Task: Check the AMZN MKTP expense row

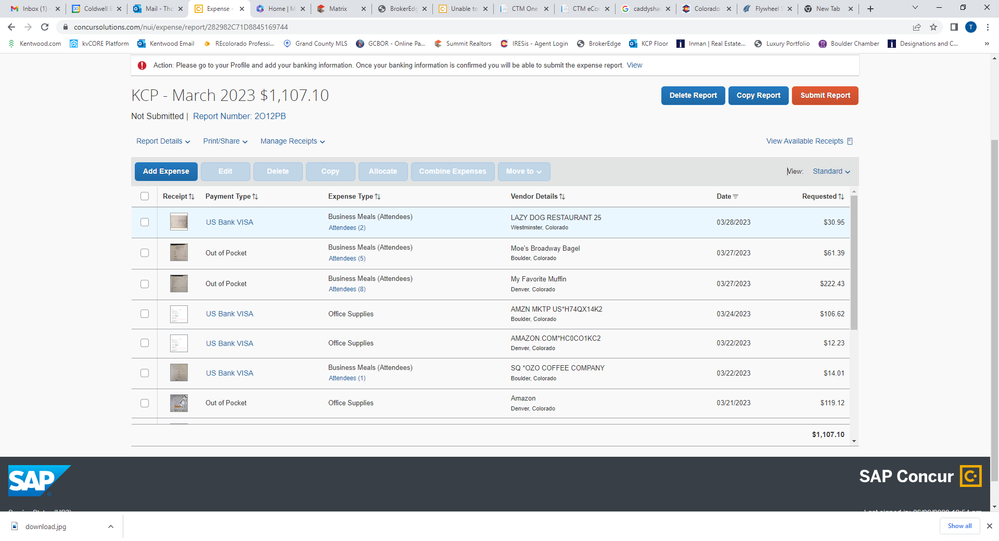Action: (x=145, y=314)
